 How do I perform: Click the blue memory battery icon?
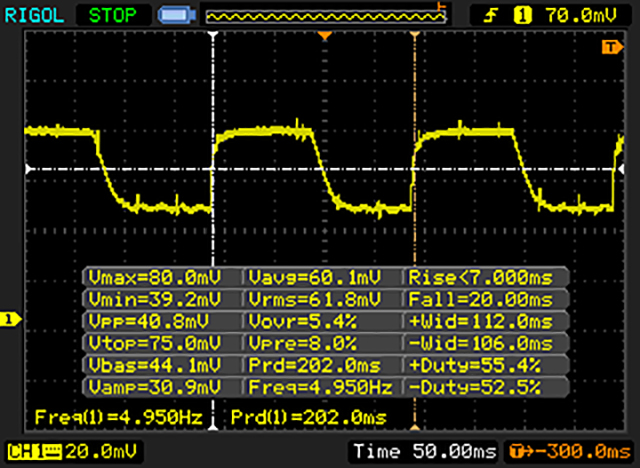[177, 16]
